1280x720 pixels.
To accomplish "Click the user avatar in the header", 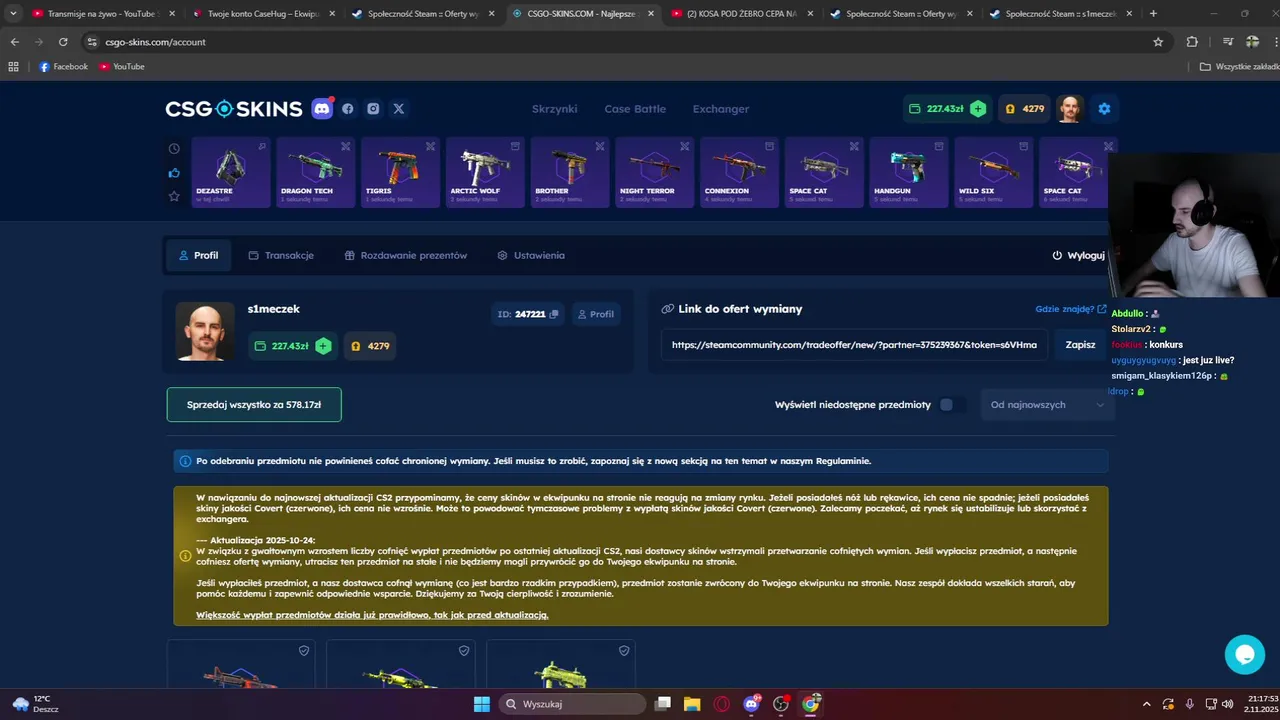I will point(1070,108).
